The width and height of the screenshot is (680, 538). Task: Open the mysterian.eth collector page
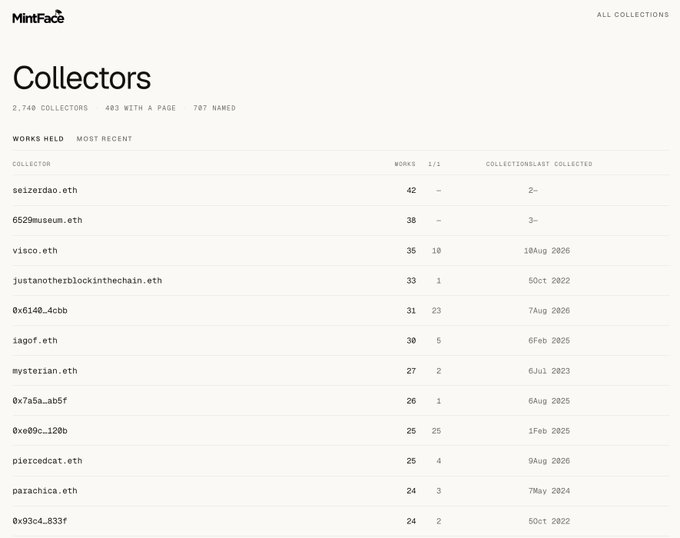(x=45, y=371)
